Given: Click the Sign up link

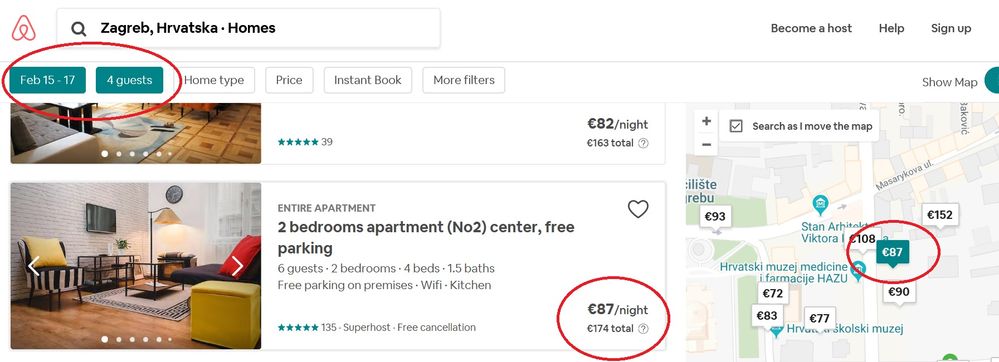Looking at the screenshot, I should click(x=951, y=28).
